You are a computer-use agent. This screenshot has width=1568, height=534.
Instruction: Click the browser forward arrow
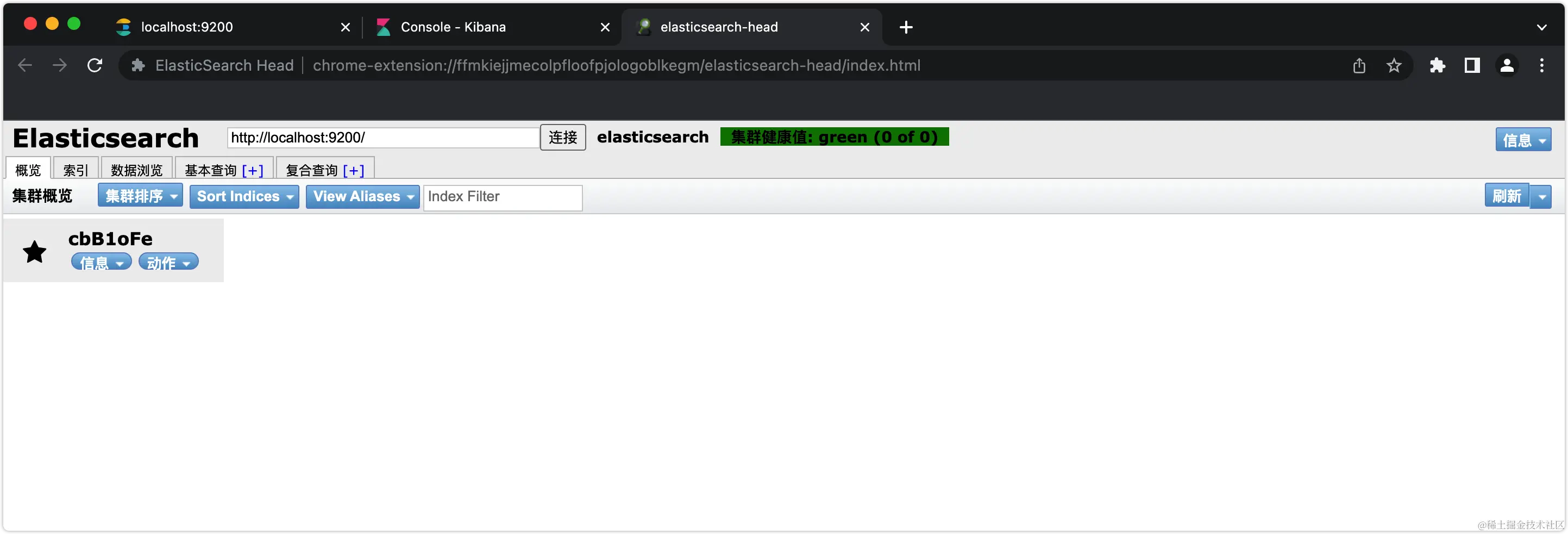coord(60,65)
